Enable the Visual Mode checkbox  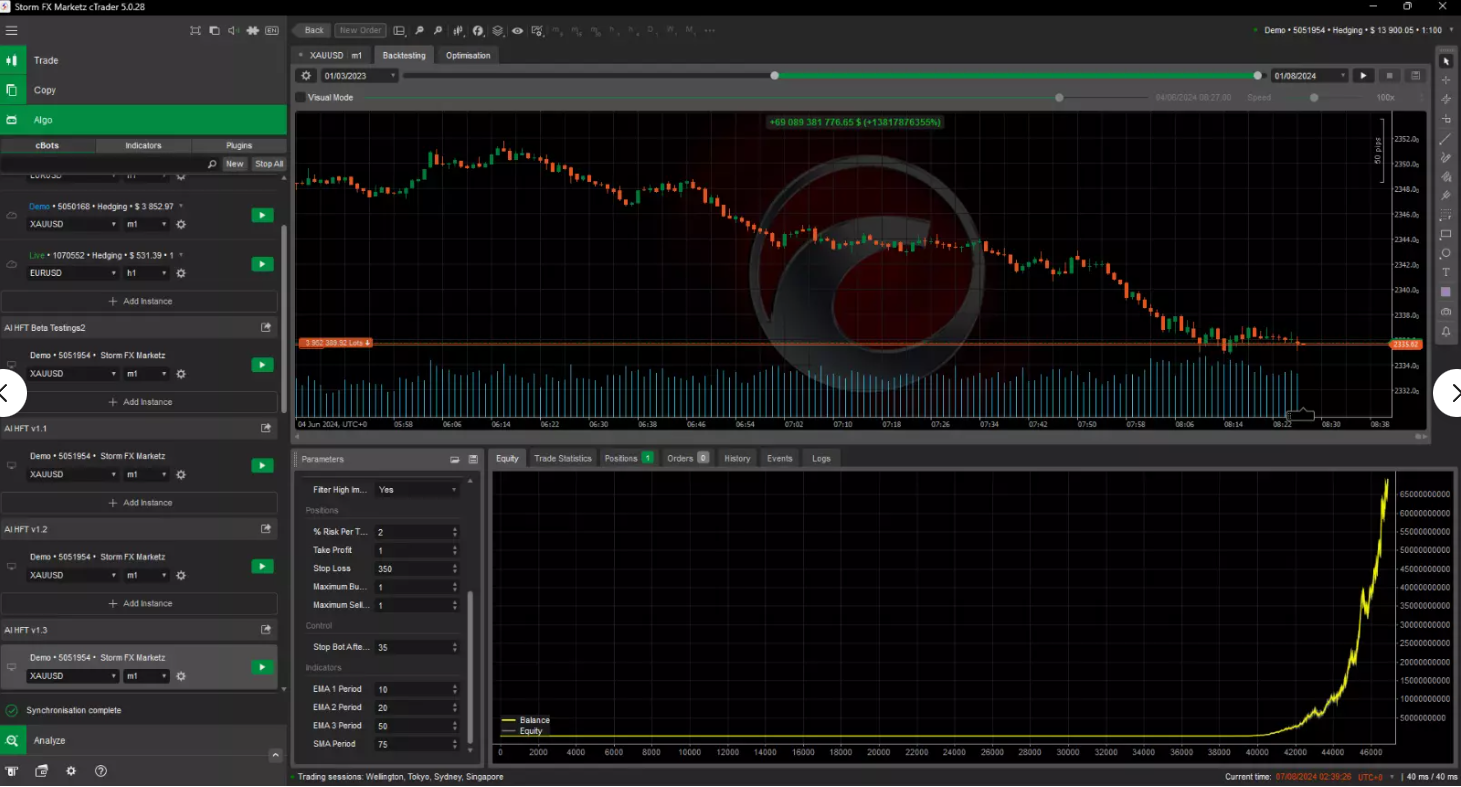pos(300,98)
